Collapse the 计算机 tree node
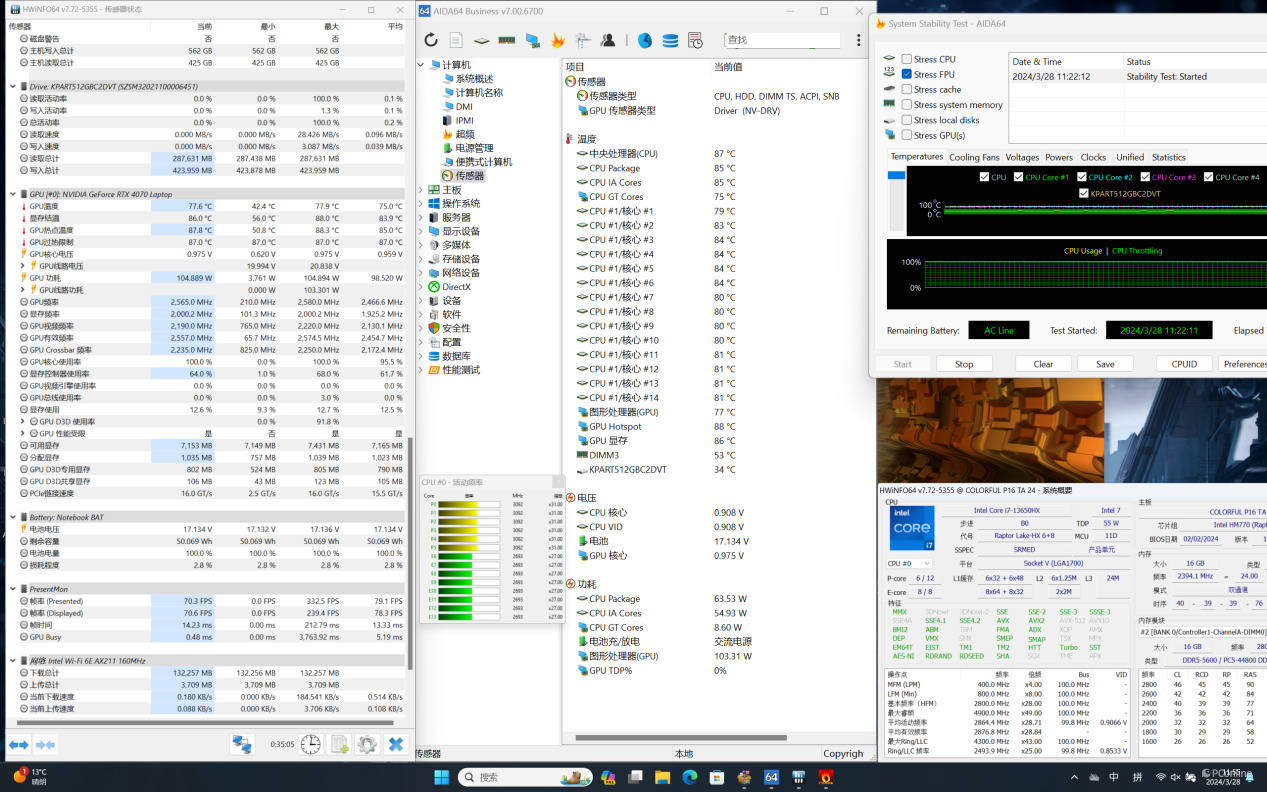This screenshot has width=1267, height=792. pos(421,65)
